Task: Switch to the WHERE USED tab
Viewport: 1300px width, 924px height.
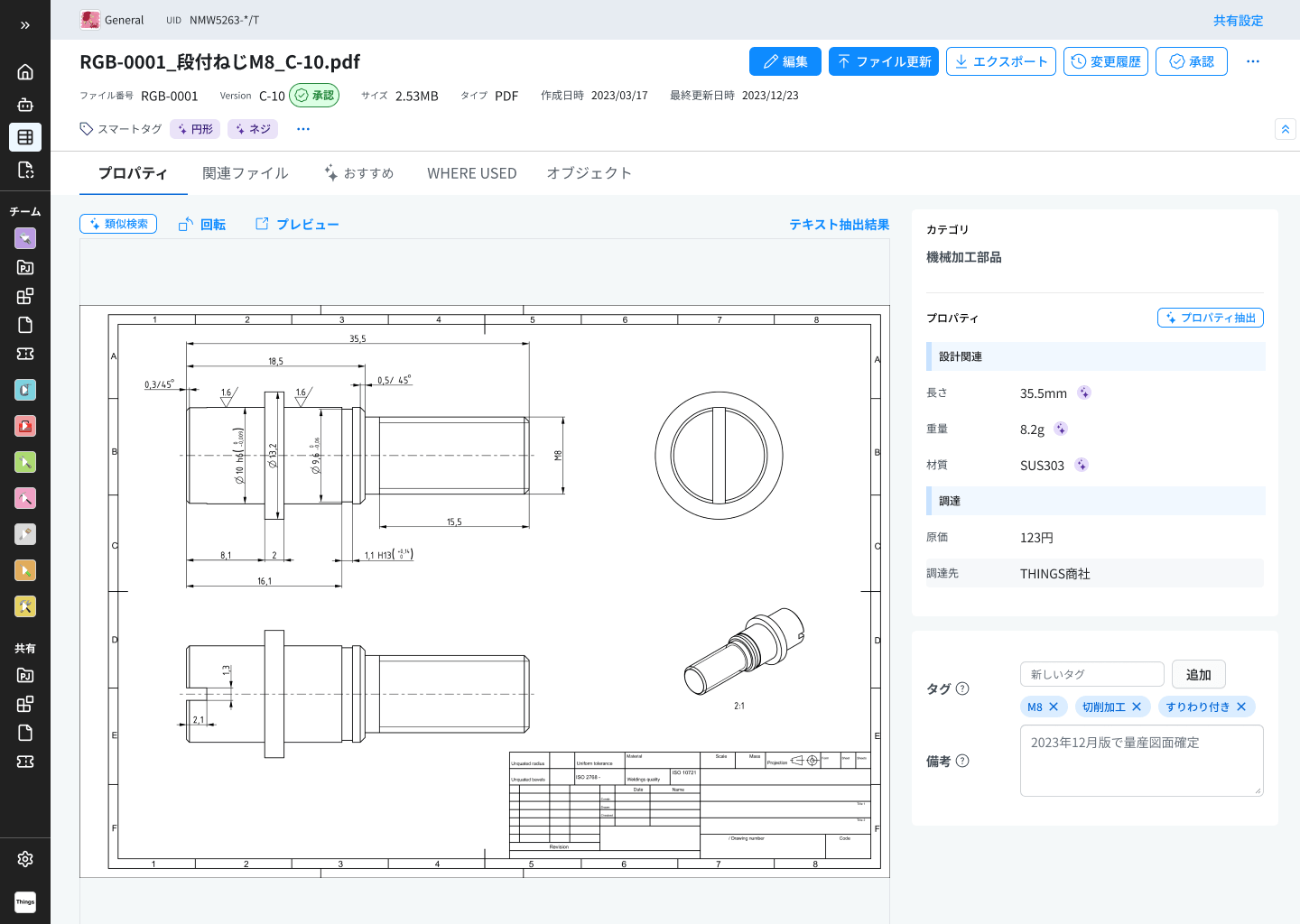Action: pos(472,173)
